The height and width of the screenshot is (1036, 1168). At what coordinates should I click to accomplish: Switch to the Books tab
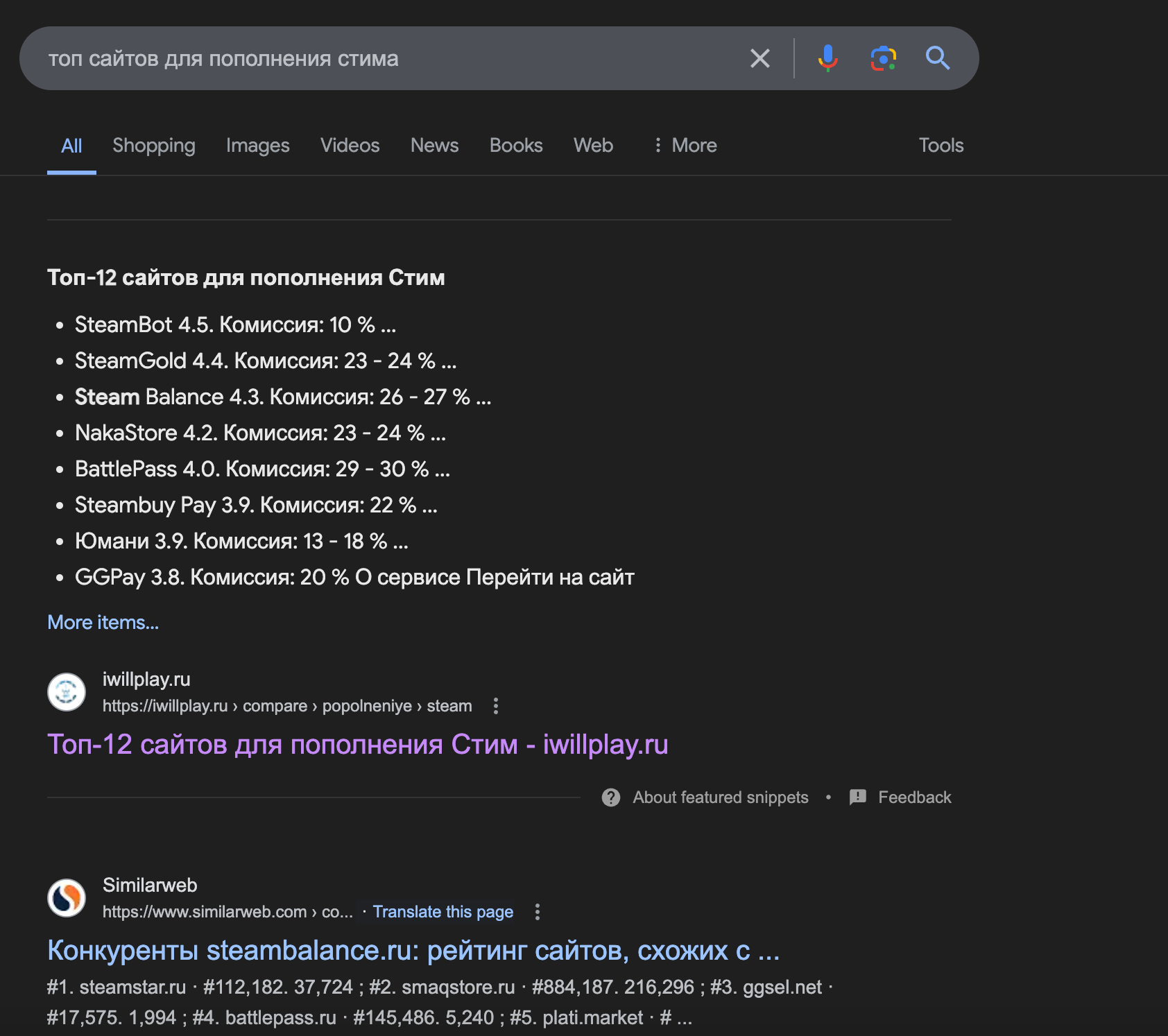(x=516, y=146)
